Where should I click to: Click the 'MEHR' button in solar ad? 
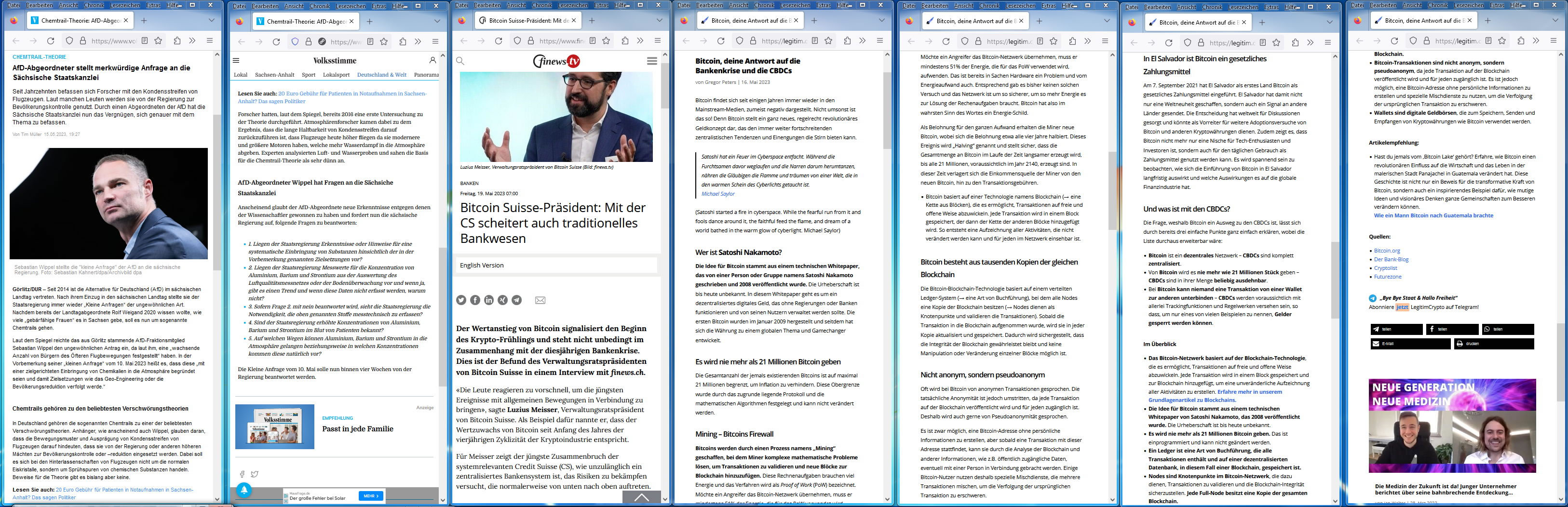point(371,496)
